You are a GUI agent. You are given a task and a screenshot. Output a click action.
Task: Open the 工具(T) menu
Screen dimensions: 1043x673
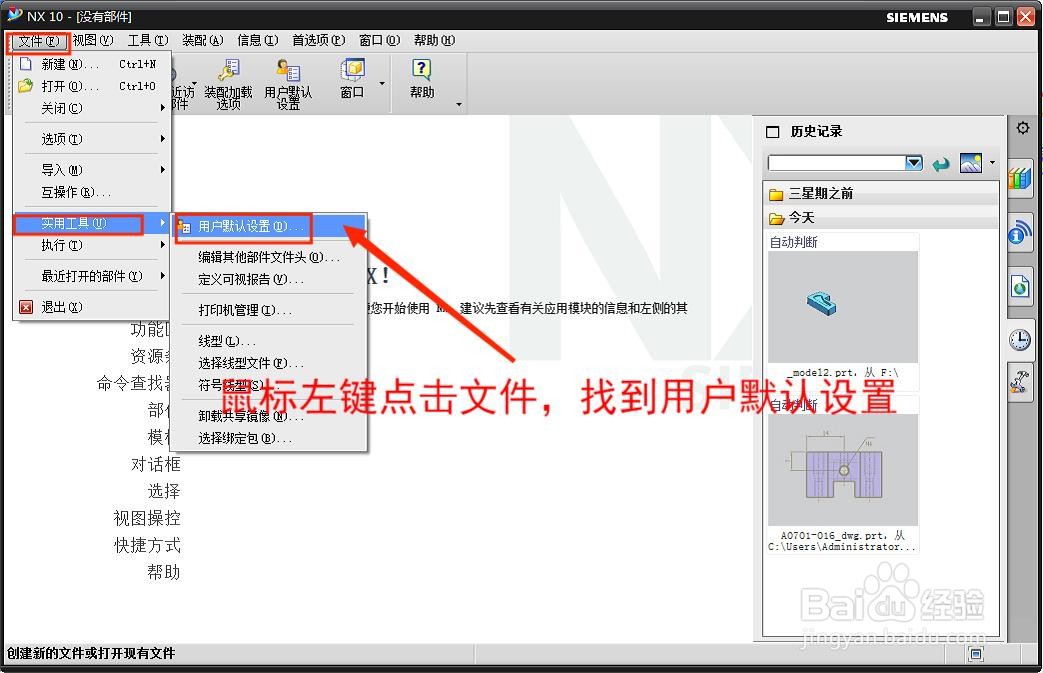(148, 41)
